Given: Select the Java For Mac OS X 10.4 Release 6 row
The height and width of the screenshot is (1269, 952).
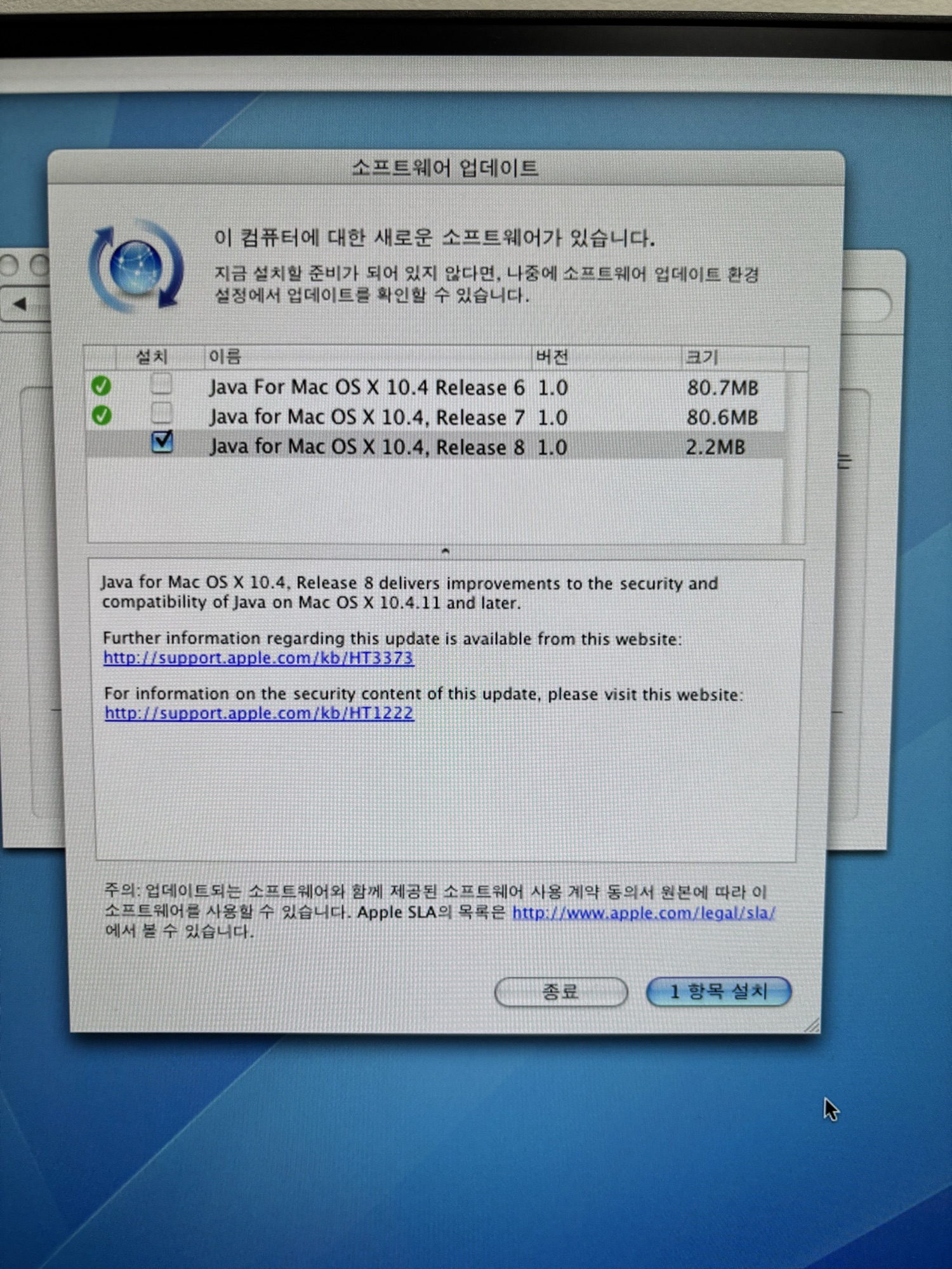Looking at the screenshot, I should (367, 387).
